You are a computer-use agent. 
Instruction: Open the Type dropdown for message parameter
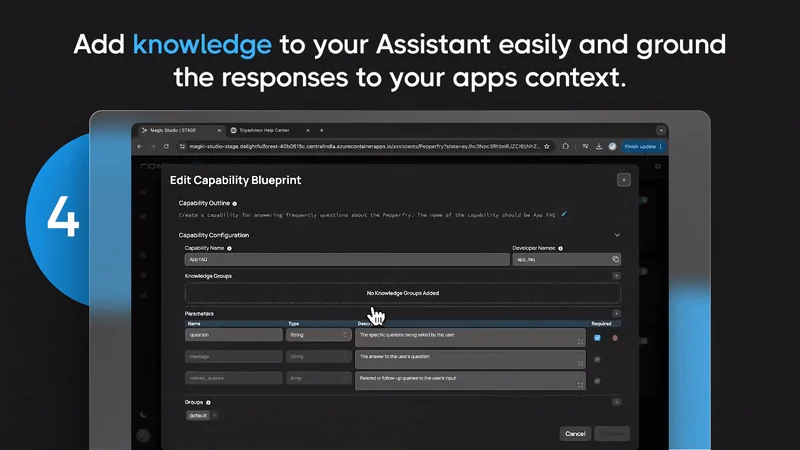318,357
